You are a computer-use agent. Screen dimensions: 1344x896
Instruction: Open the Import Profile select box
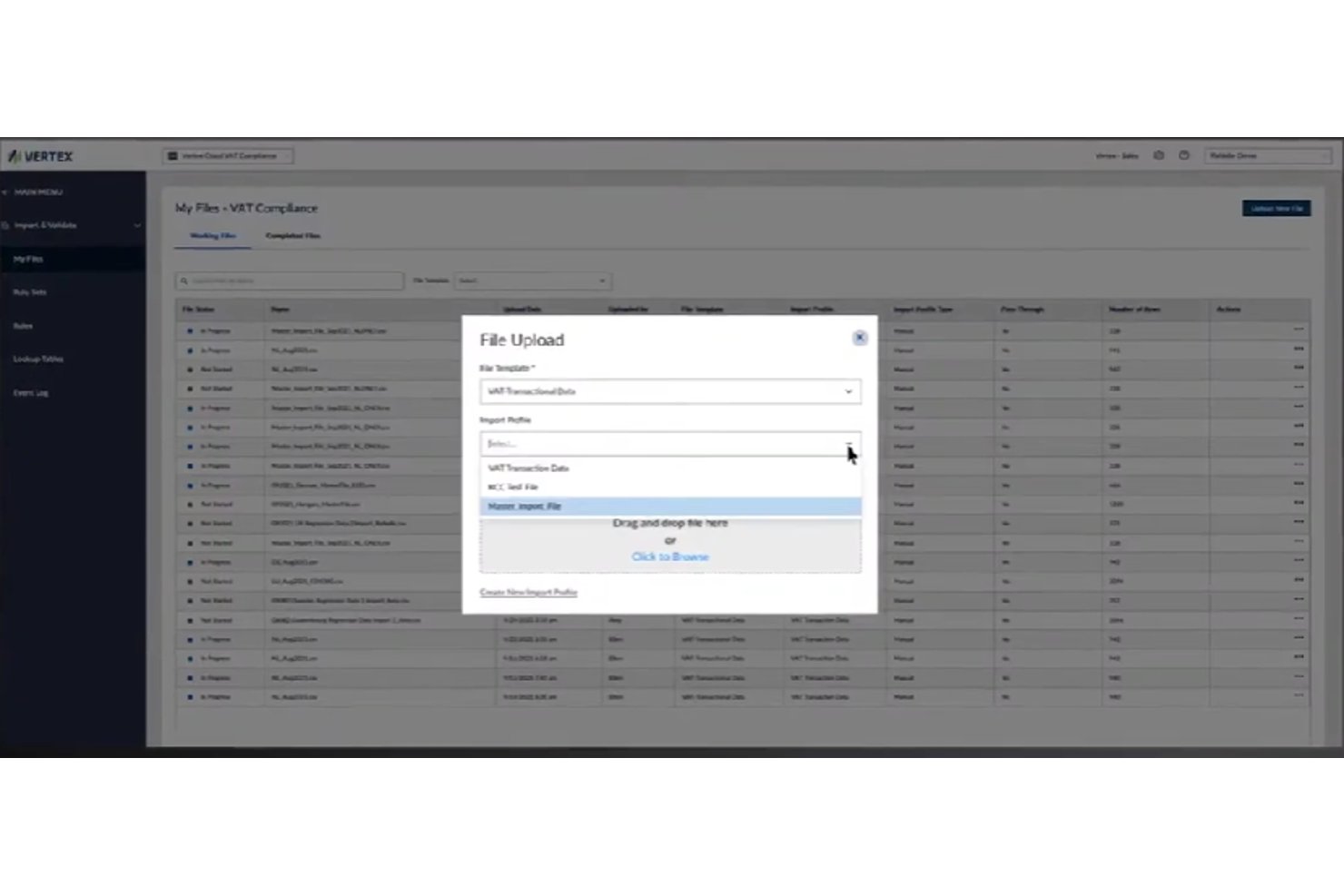(670, 444)
